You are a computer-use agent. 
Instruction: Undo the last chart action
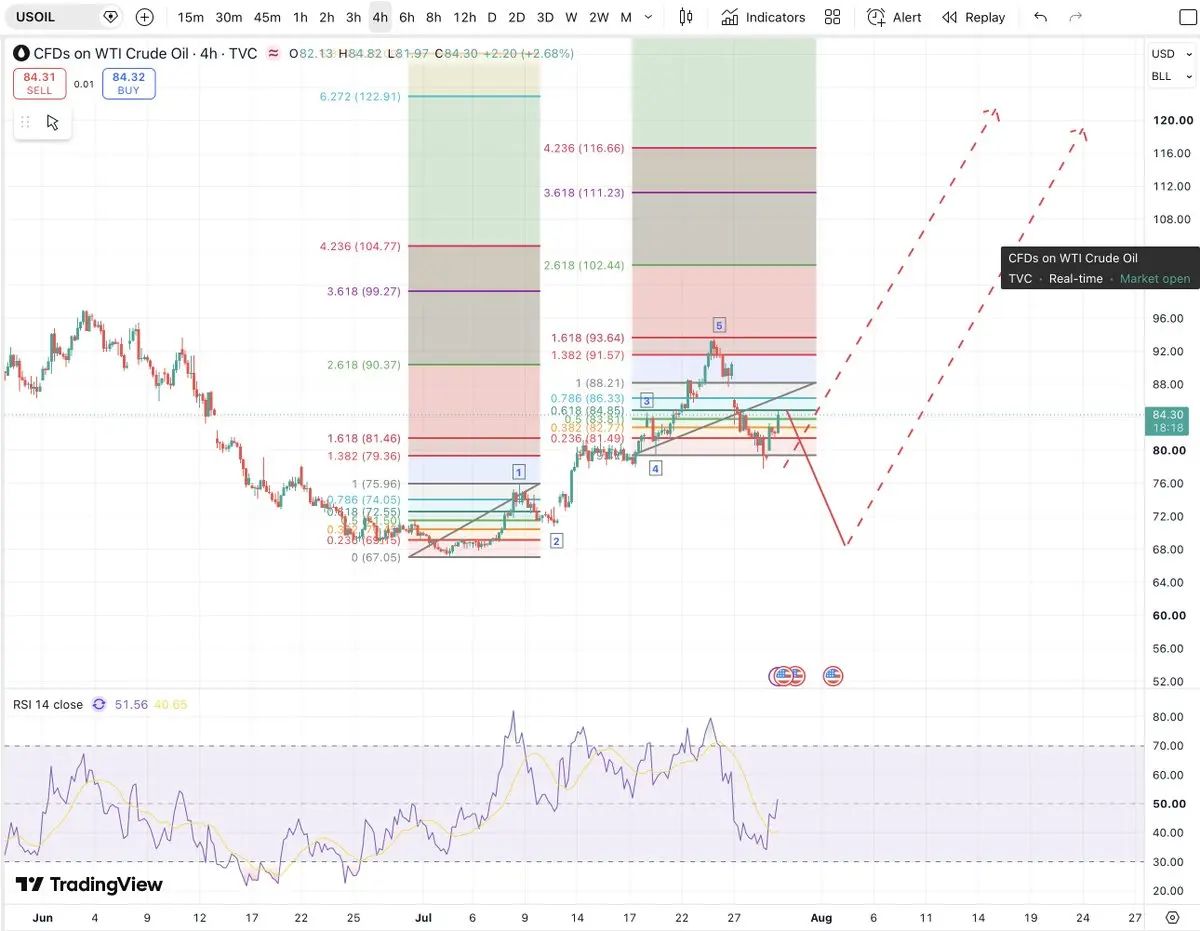(x=1041, y=17)
